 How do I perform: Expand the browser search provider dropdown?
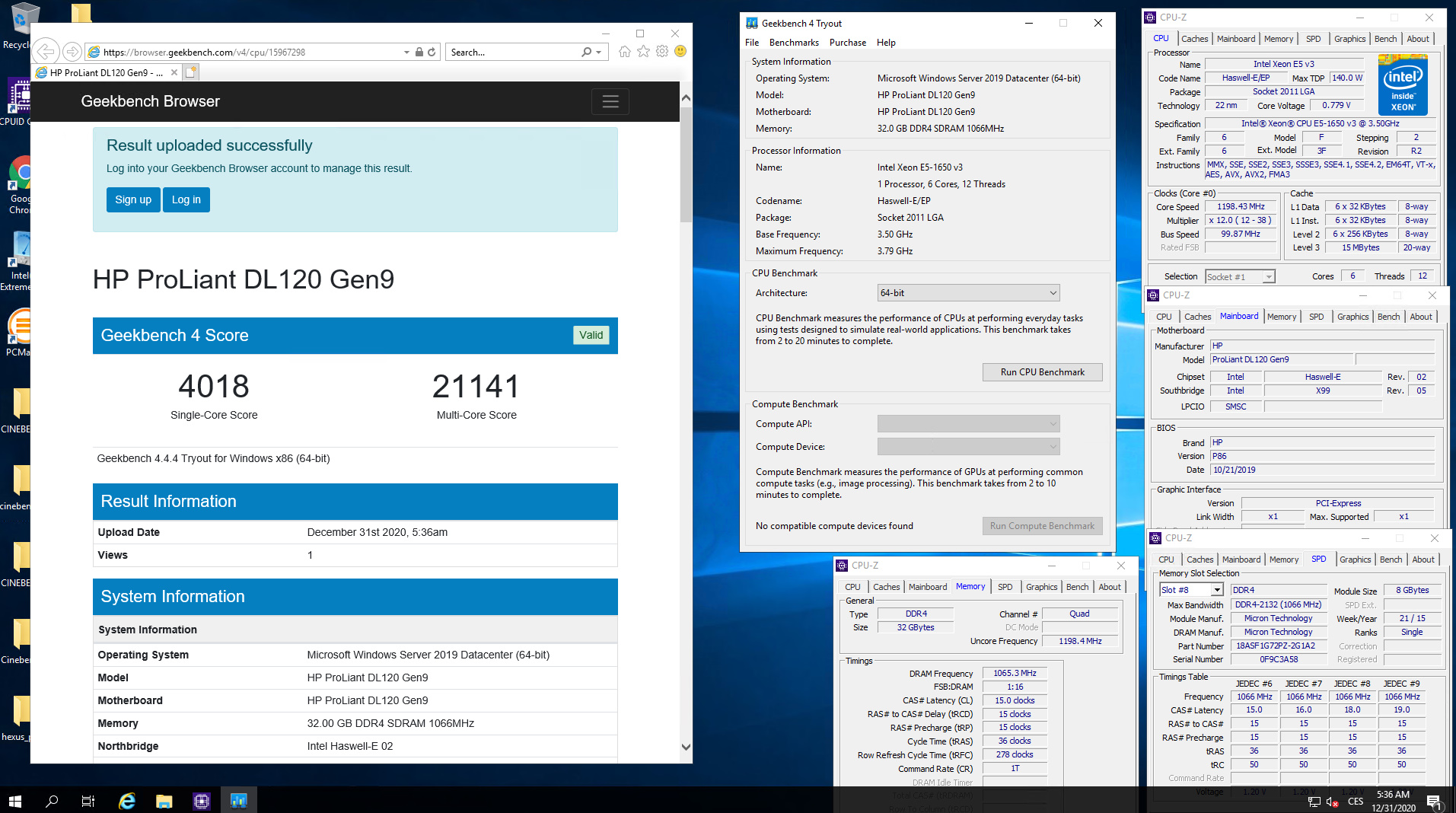point(599,53)
